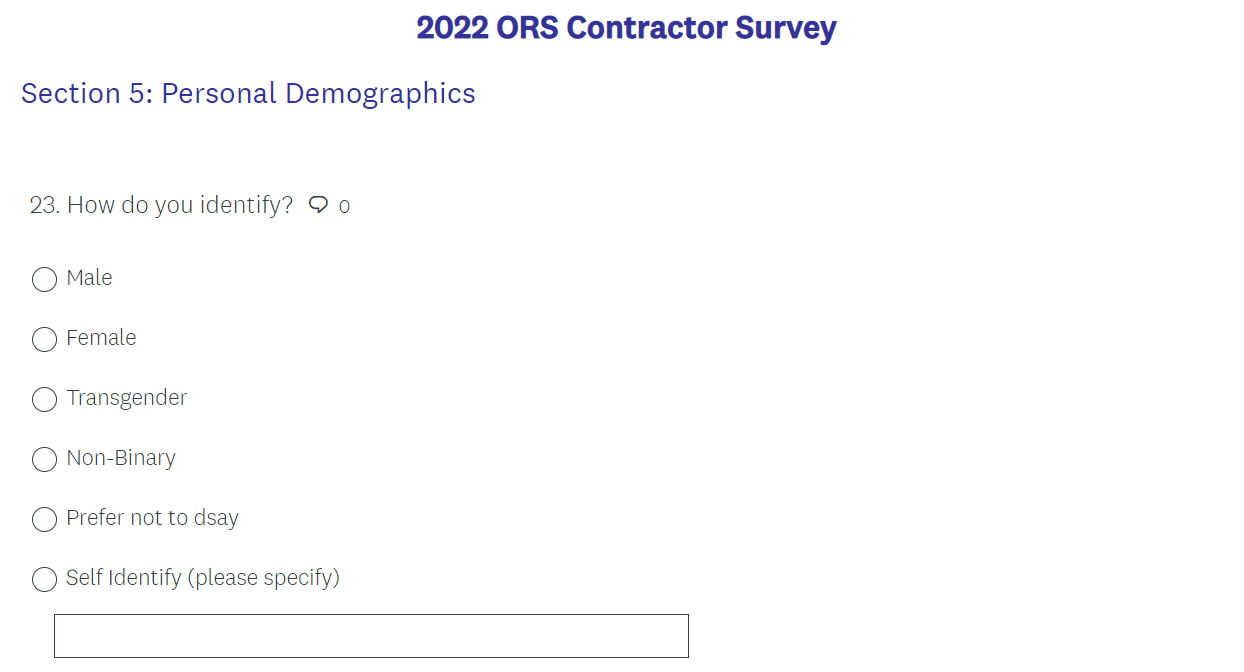Click the 'Non-Binary' option label text
Image resolution: width=1244 pixels, height=672 pixels.
pos(121,458)
